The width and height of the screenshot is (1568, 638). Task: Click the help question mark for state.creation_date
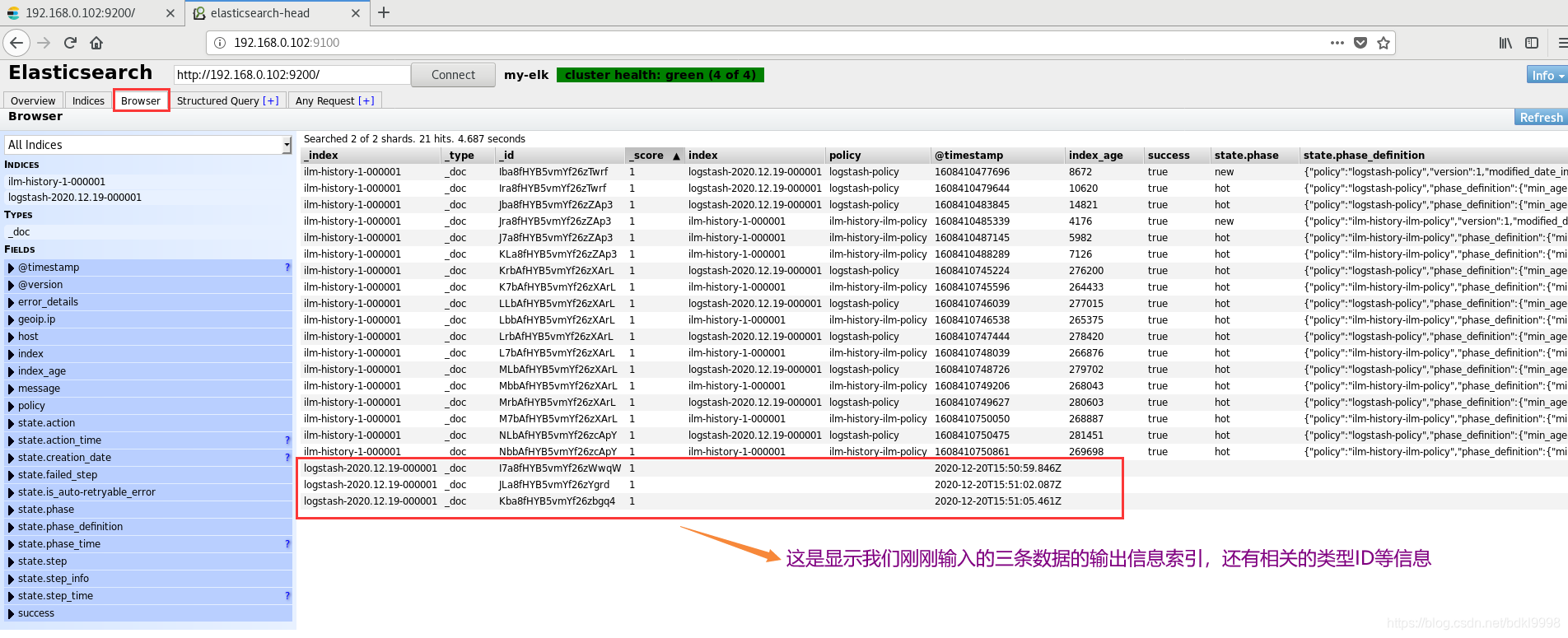(287, 458)
